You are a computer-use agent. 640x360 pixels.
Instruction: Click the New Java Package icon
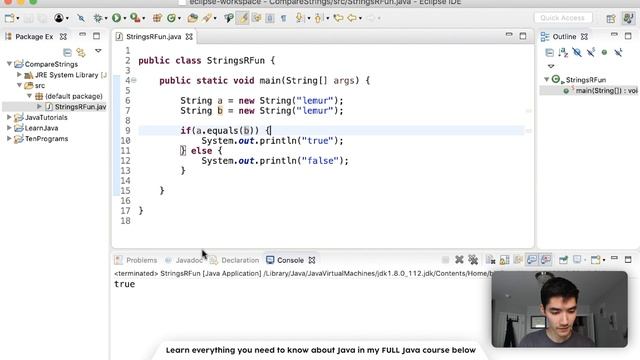[x=157, y=18]
